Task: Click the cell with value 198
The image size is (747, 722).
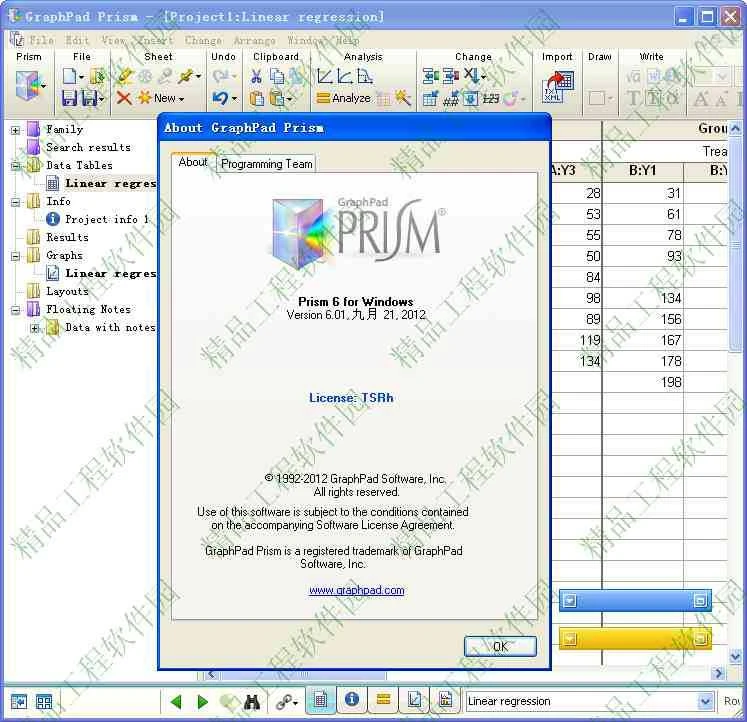Action: [x=642, y=382]
